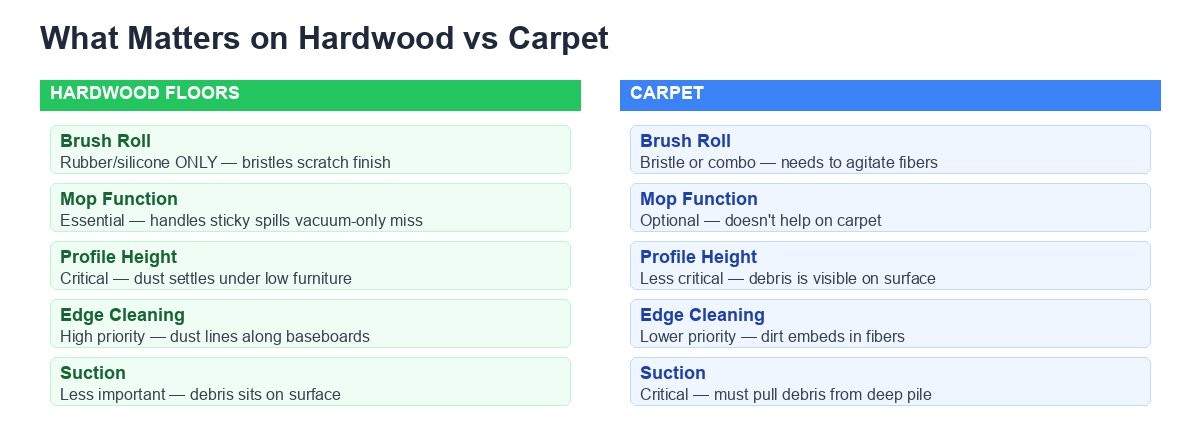Image resolution: width=1200 pixels, height=436 pixels.
Task: Select the hardwood Suction card
Action: pyautogui.click(x=310, y=382)
